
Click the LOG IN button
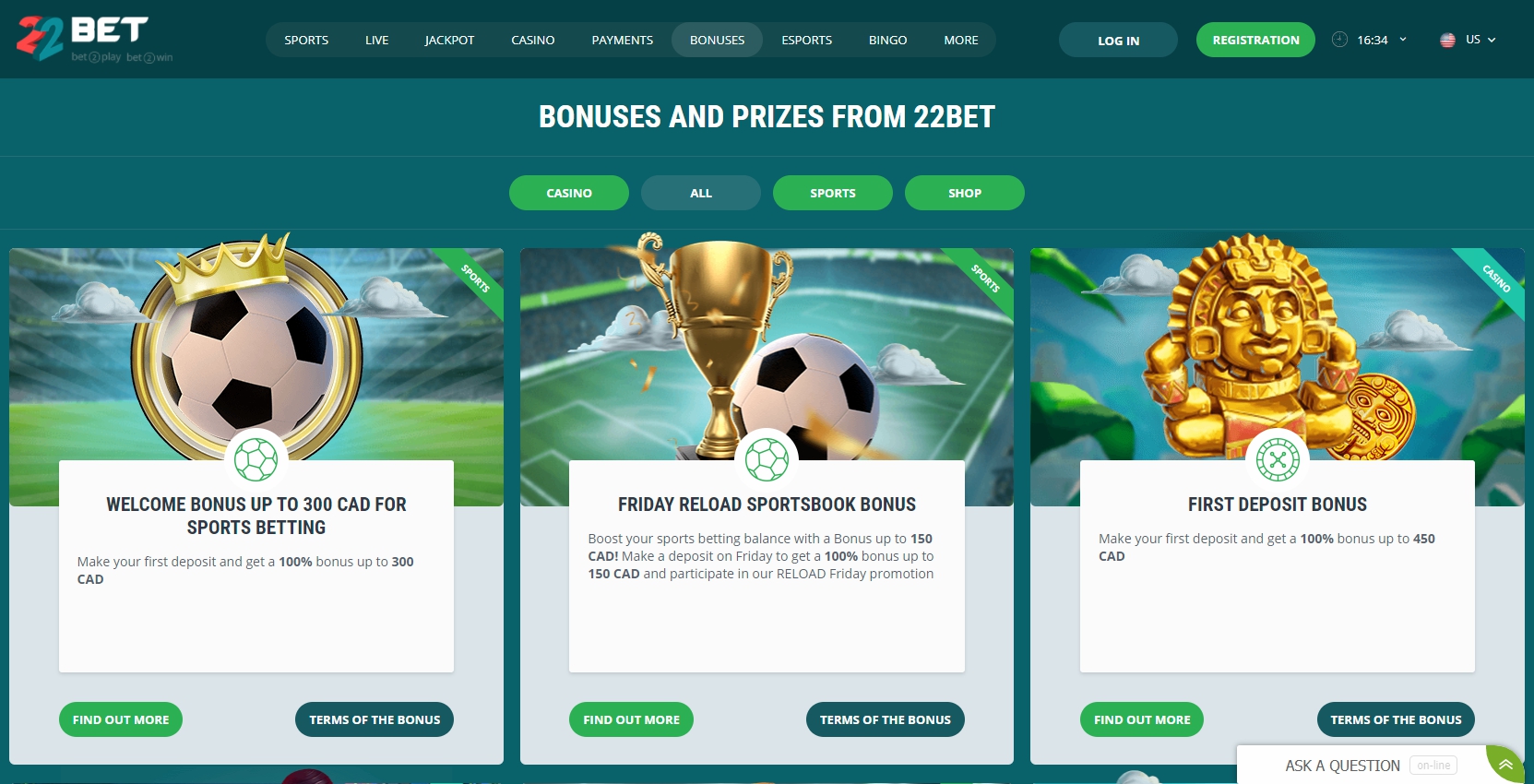pyautogui.click(x=1118, y=40)
